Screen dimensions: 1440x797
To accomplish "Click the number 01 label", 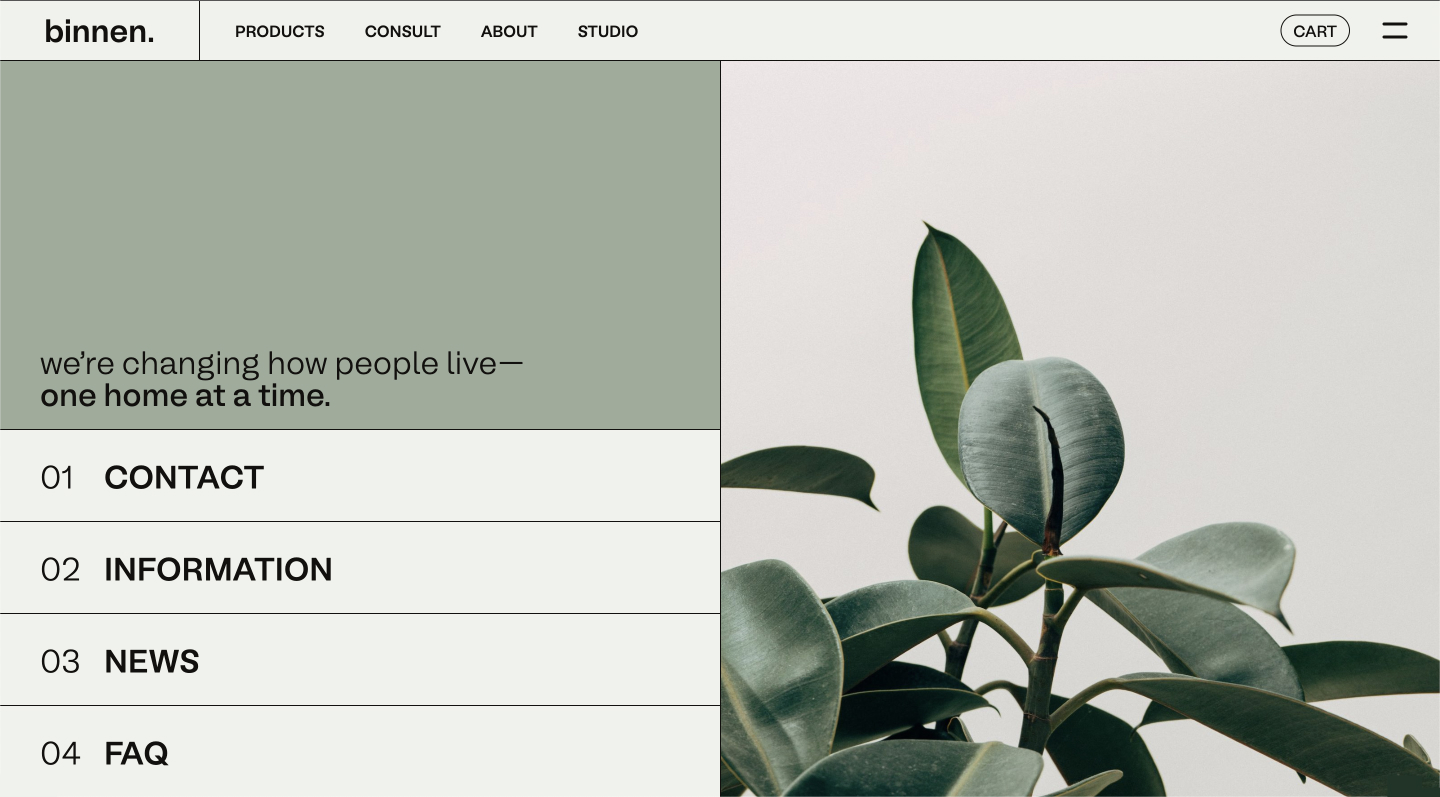I will coord(57,478).
